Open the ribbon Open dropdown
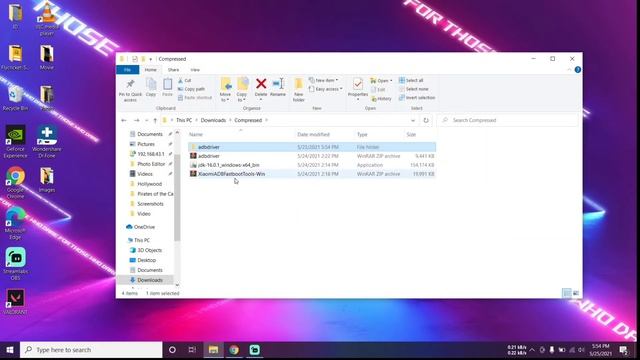The height and width of the screenshot is (360, 640). pyautogui.click(x=381, y=80)
